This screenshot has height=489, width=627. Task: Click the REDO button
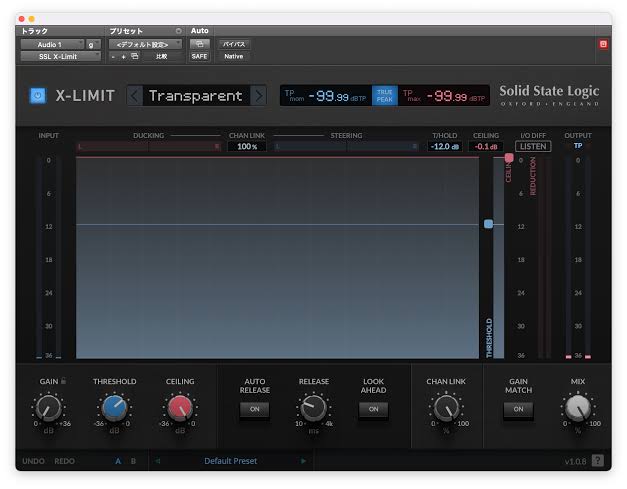click(x=64, y=461)
